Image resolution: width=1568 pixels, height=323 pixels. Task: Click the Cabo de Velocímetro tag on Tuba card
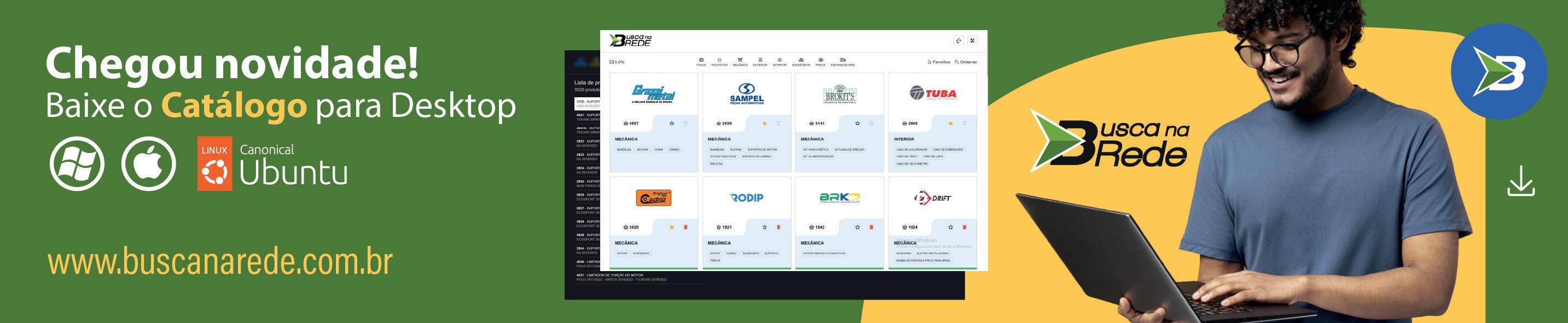coord(912,163)
